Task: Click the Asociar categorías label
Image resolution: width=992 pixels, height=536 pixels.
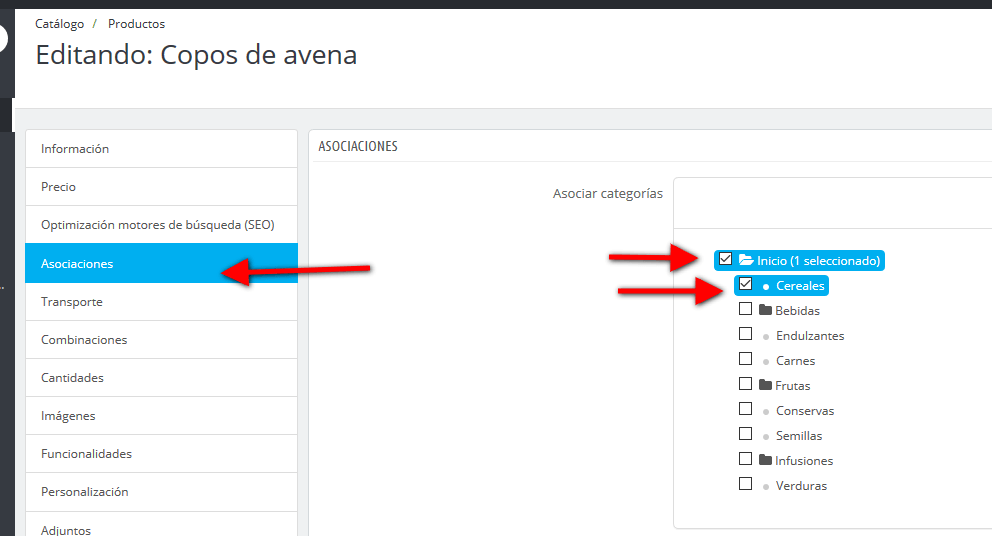Action: click(x=607, y=194)
